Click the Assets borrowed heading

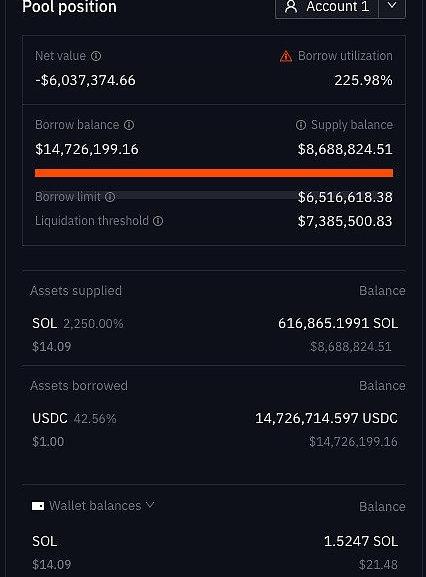[x=79, y=386]
